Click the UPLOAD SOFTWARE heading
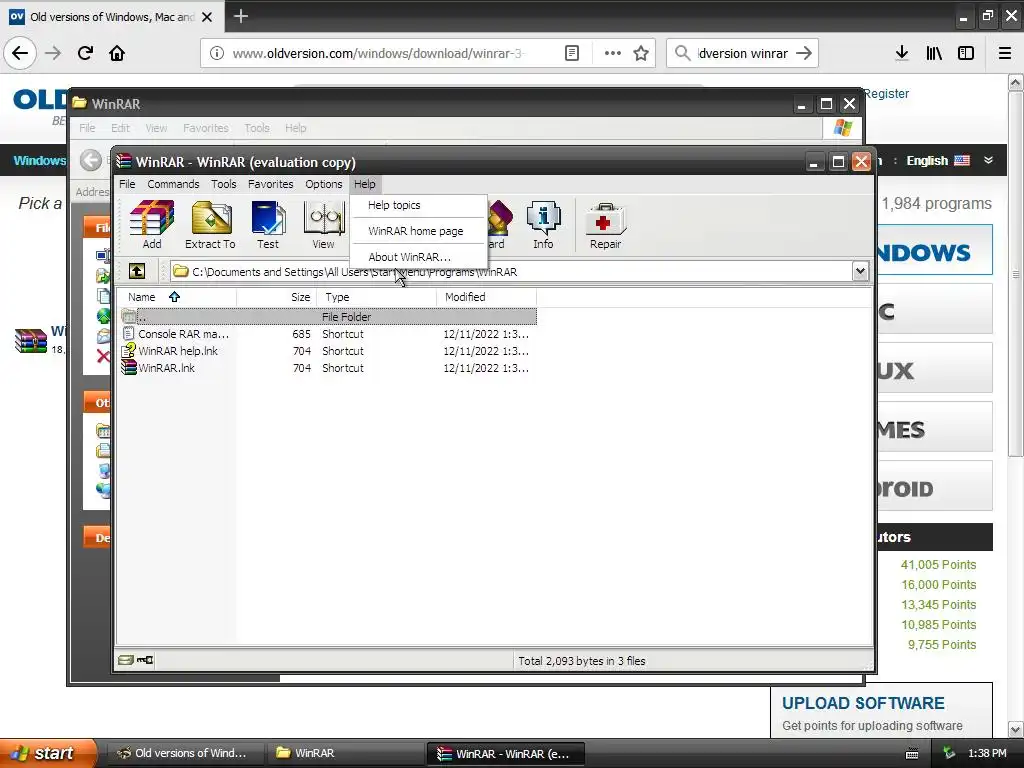Image resolution: width=1024 pixels, height=768 pixels. 863,703
